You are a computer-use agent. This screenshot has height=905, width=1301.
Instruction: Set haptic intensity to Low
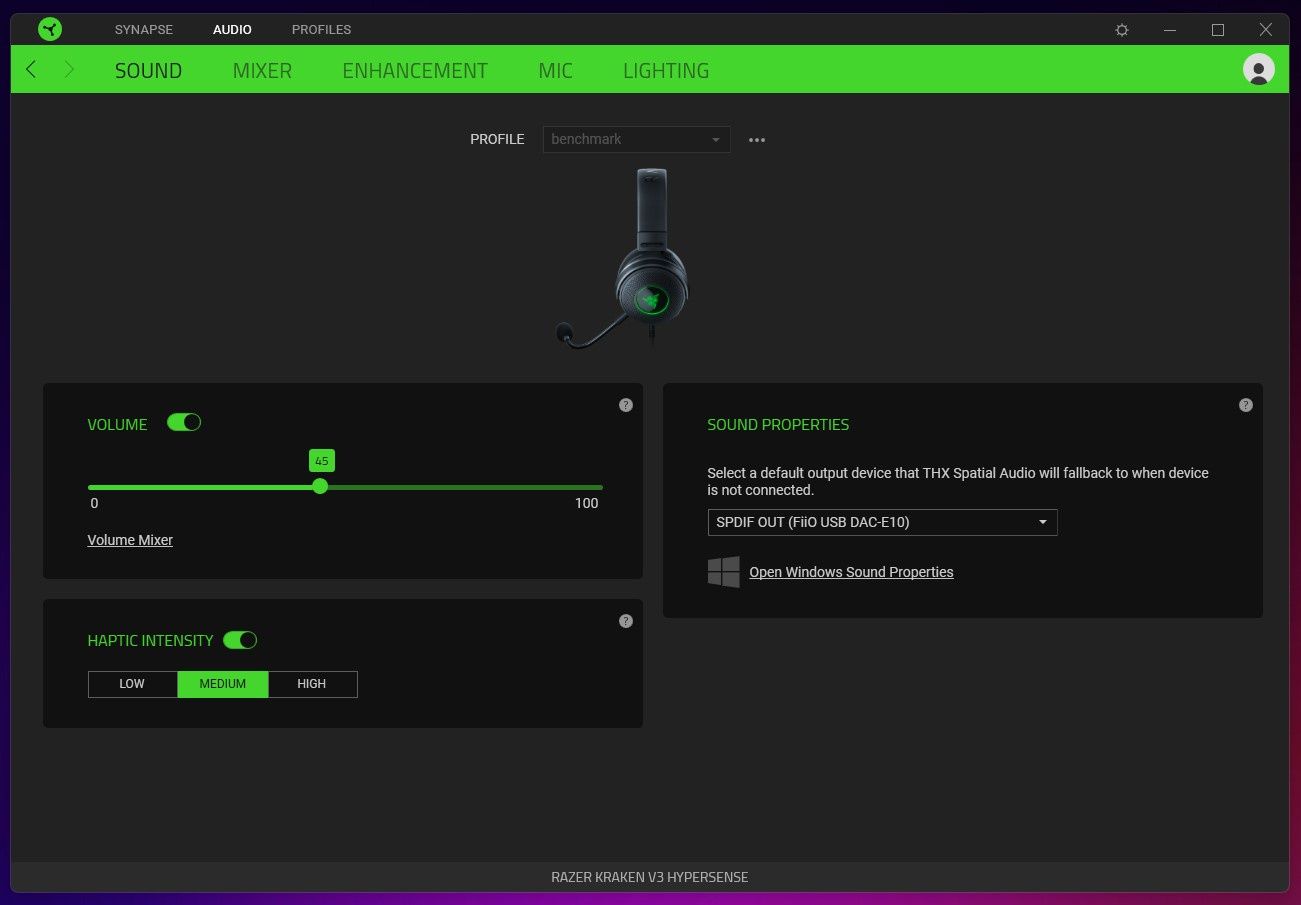tap(132, 684)
